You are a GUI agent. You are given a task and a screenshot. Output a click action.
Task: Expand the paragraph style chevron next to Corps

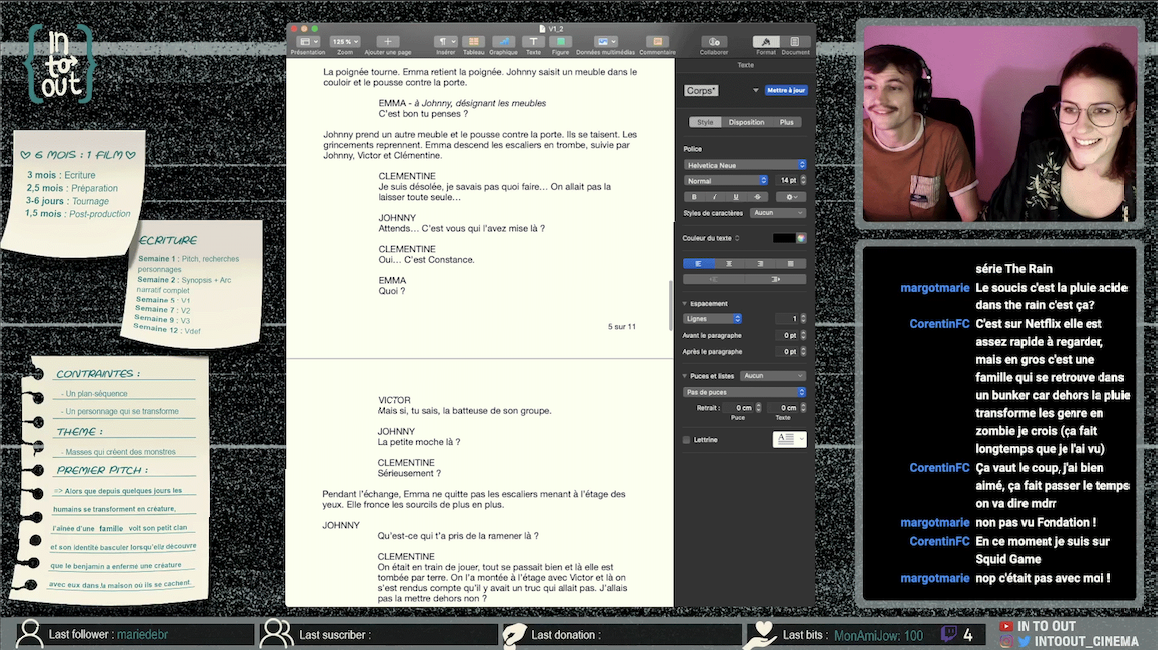[756, 90]
